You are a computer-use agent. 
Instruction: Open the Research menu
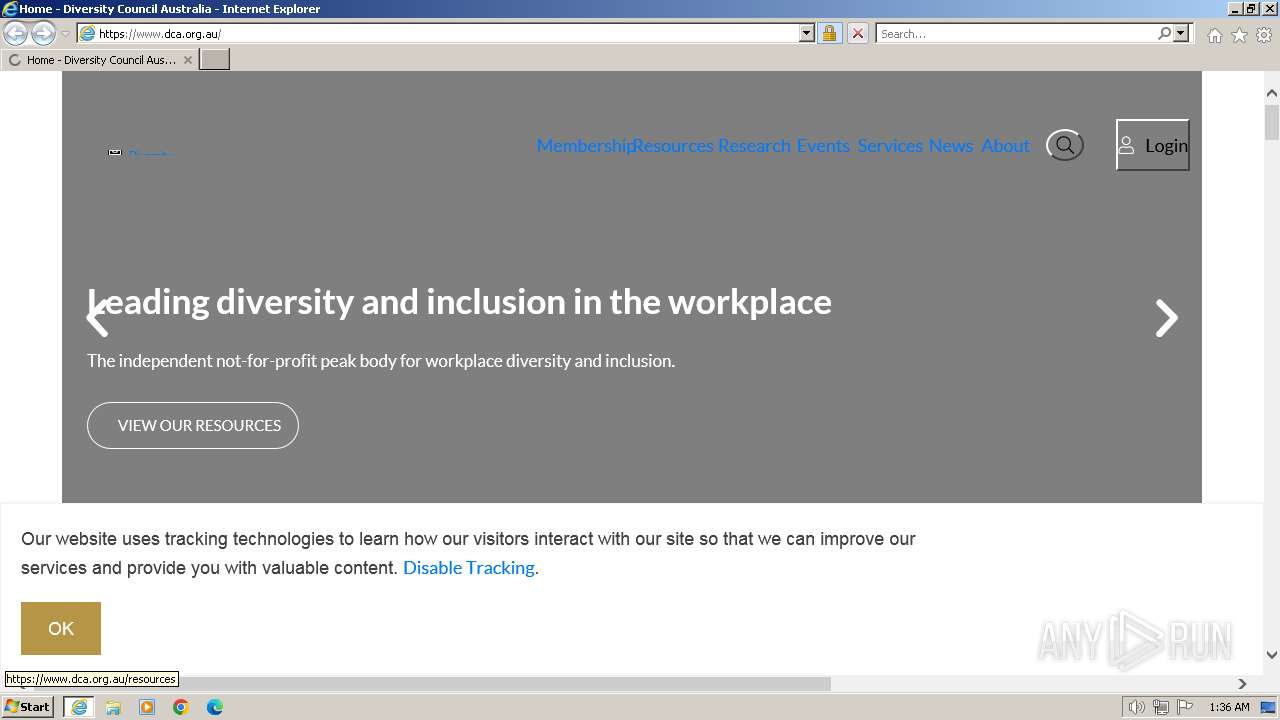pos(754,146)
